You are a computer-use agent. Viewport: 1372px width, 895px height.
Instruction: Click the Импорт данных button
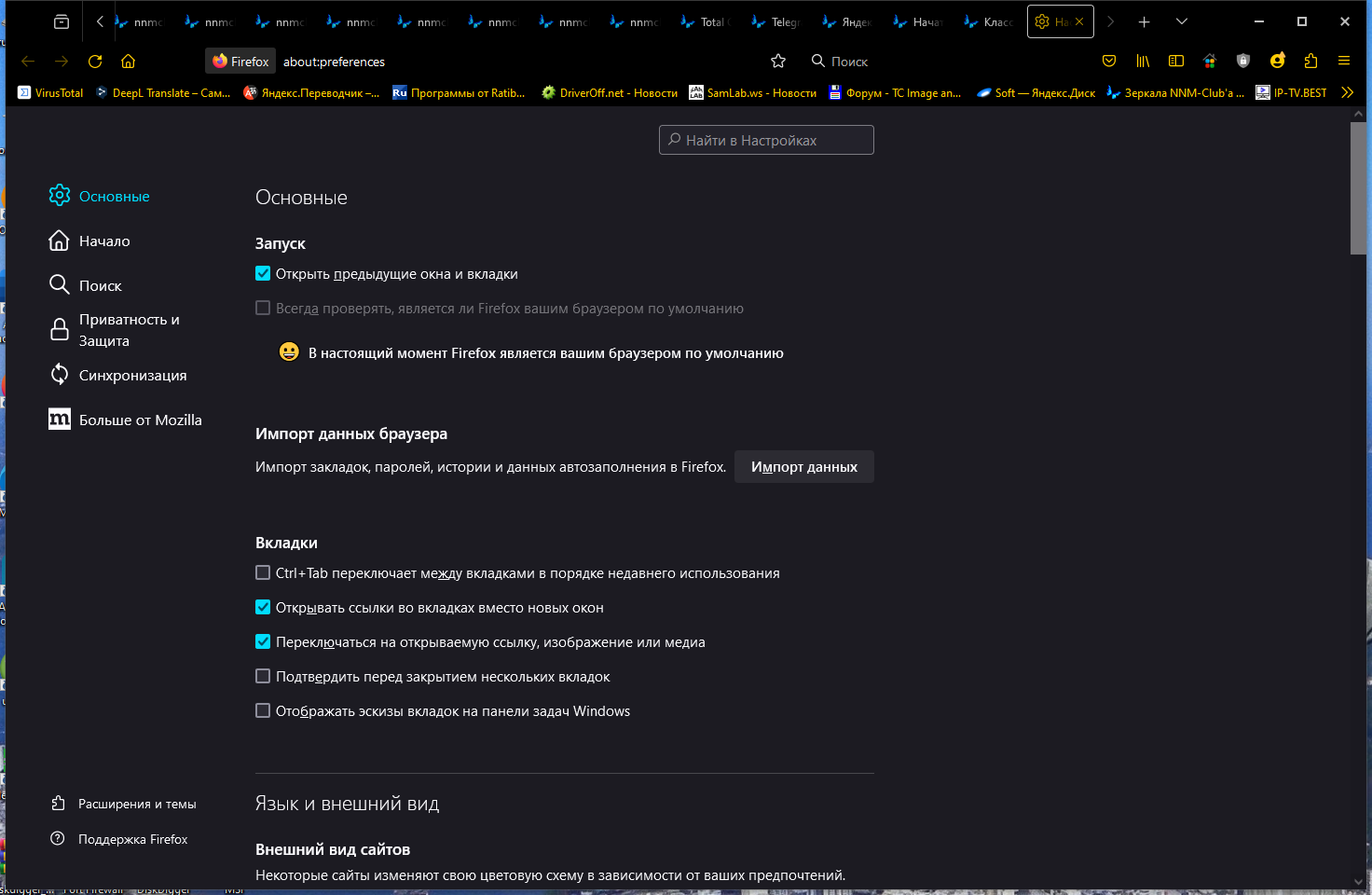click(x=804, y=467)
